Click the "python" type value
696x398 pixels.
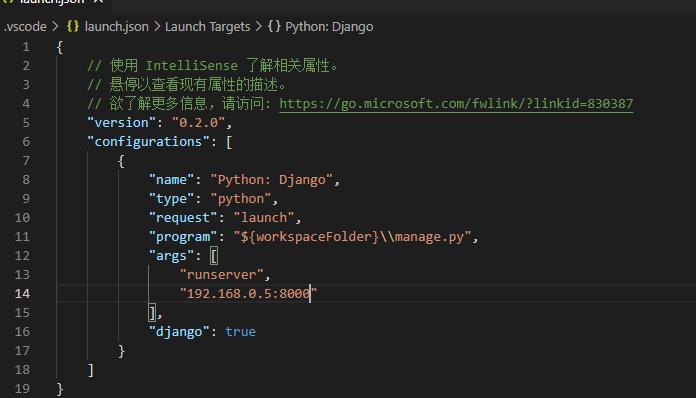pos(241,199)
